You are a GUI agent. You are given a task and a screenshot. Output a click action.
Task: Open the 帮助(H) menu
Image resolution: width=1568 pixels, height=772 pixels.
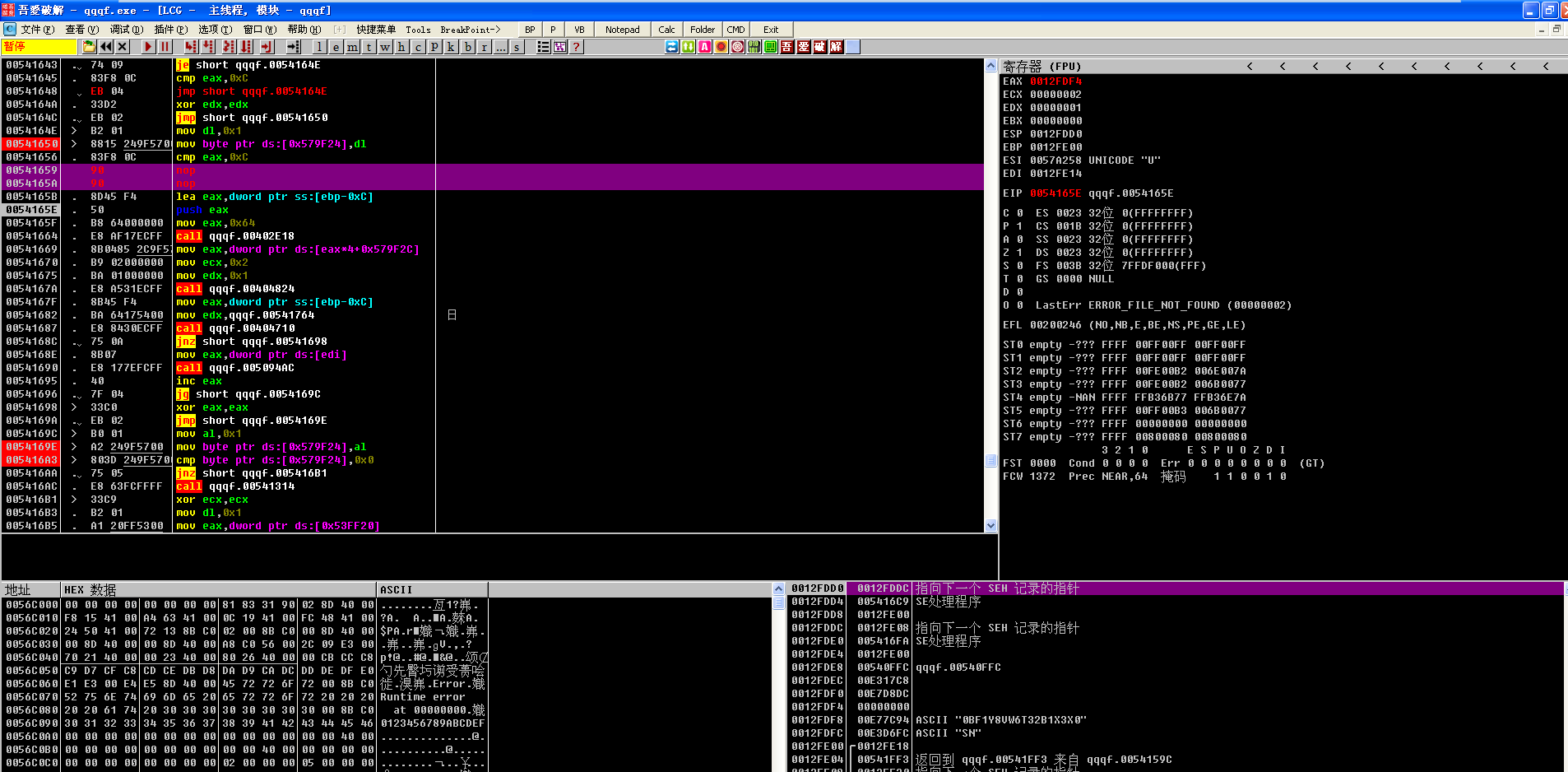(304, 30)
